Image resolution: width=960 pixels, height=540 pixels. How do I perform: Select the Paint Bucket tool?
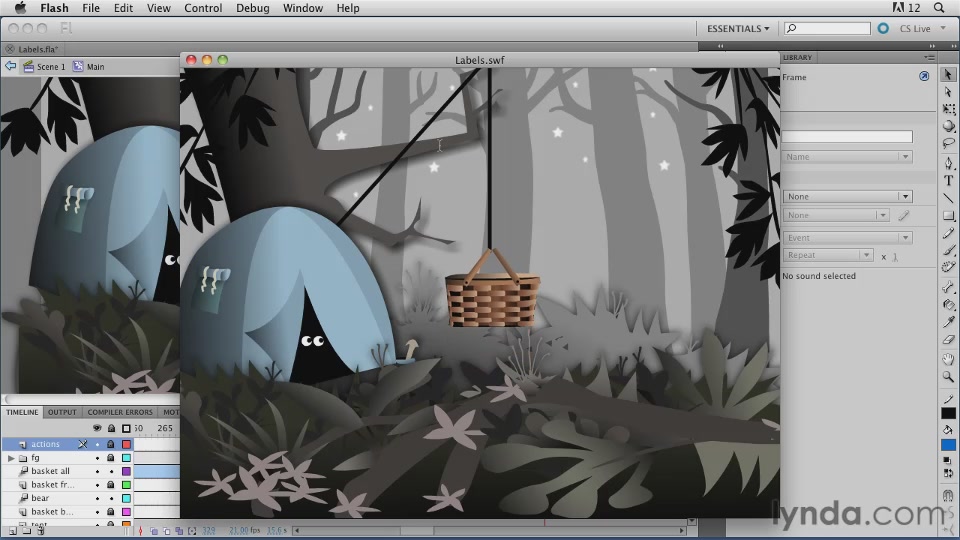[948, 304]
